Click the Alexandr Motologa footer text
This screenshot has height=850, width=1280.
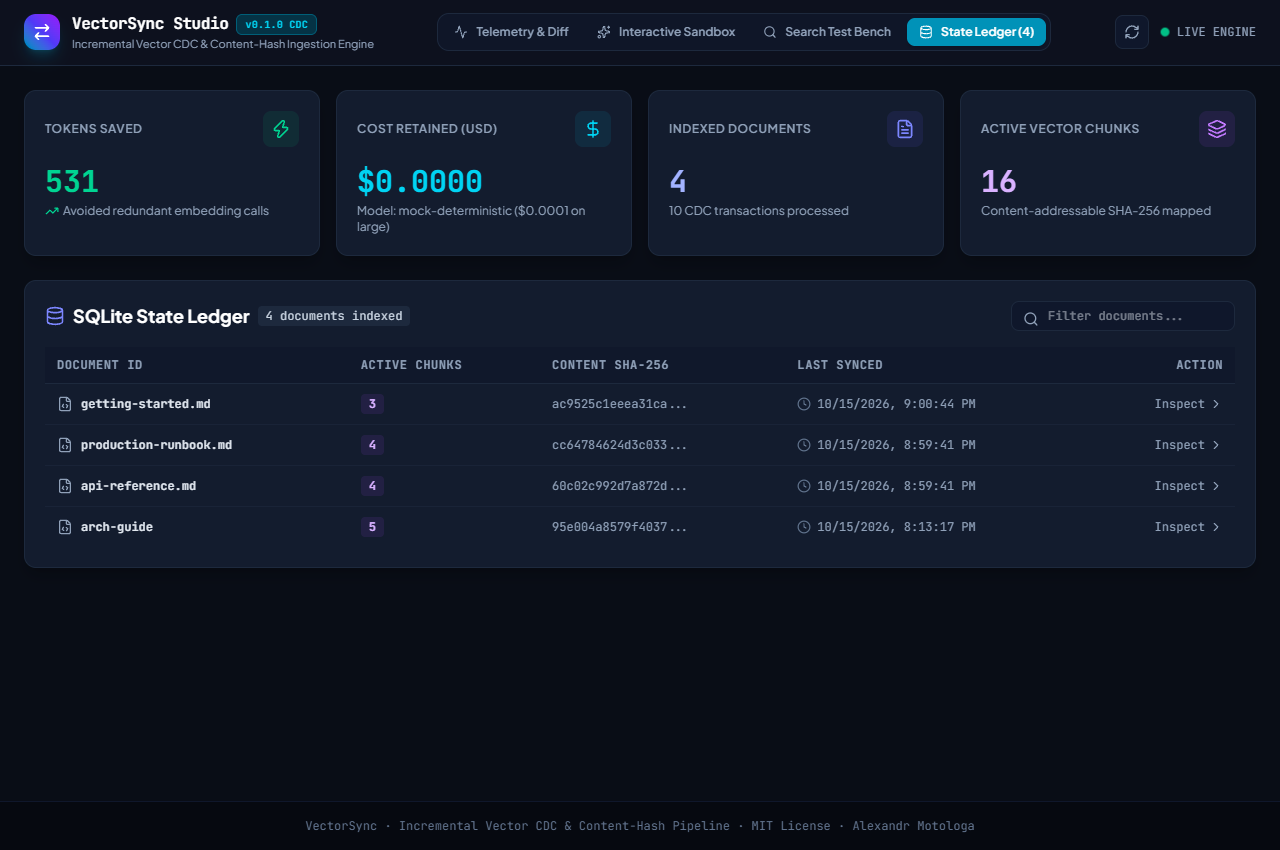click(x=913, y=826)
